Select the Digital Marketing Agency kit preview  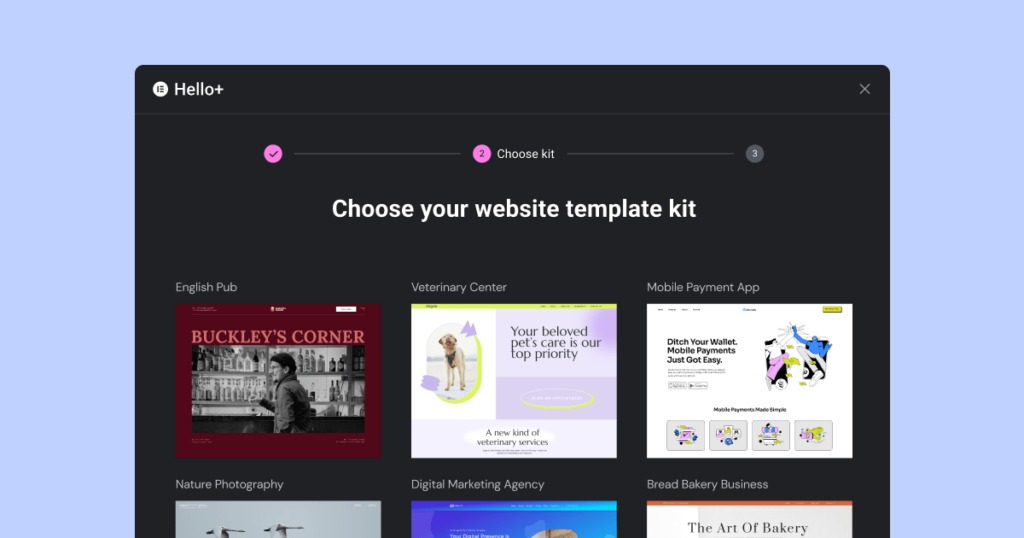[514, 520]
